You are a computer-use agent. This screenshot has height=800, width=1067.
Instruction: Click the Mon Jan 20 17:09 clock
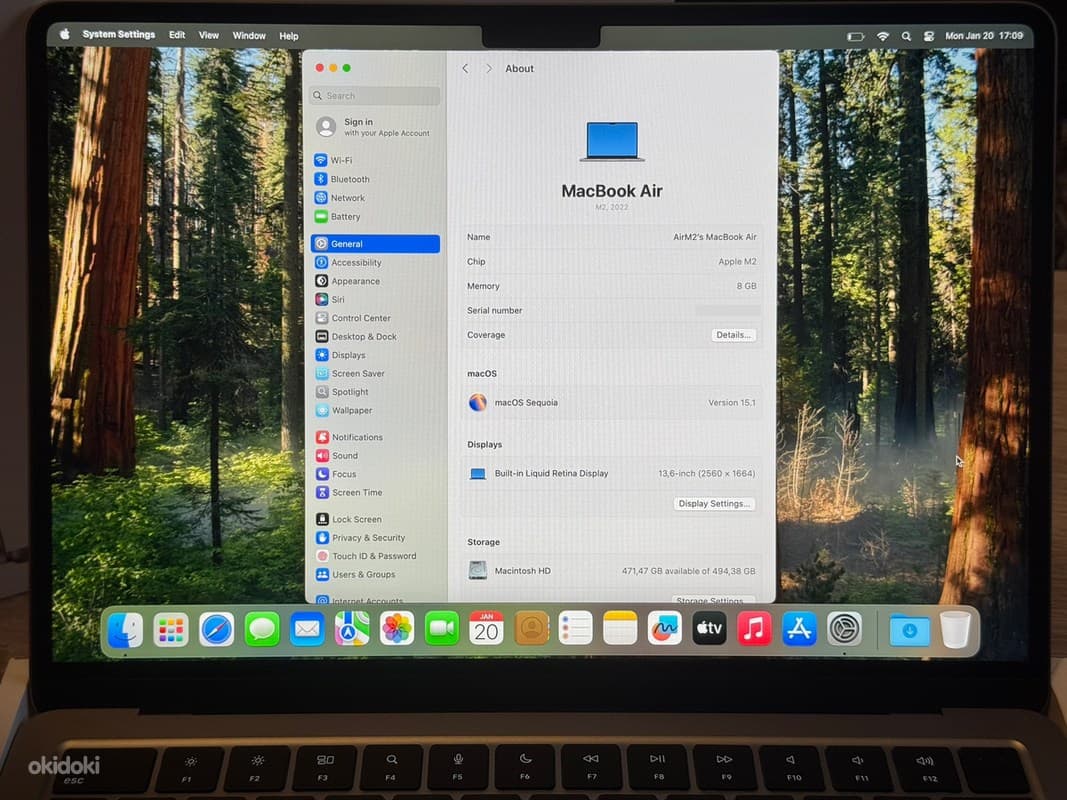tap(984, 35)
